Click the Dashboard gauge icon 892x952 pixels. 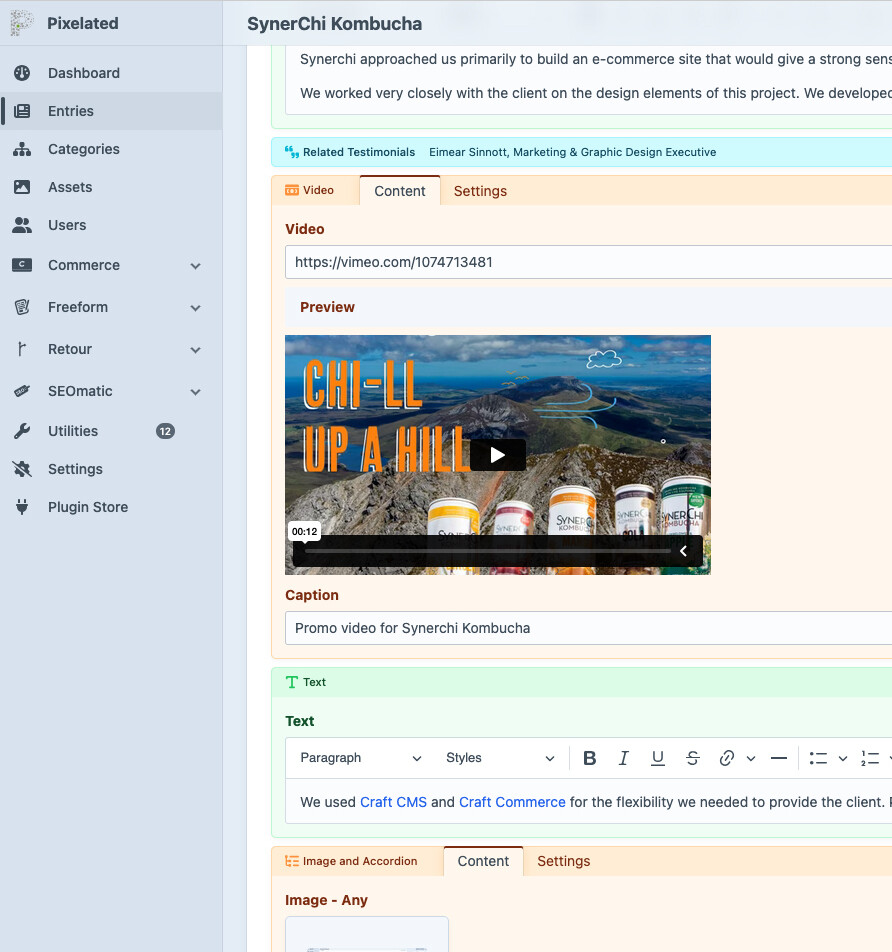pos(22,73)
